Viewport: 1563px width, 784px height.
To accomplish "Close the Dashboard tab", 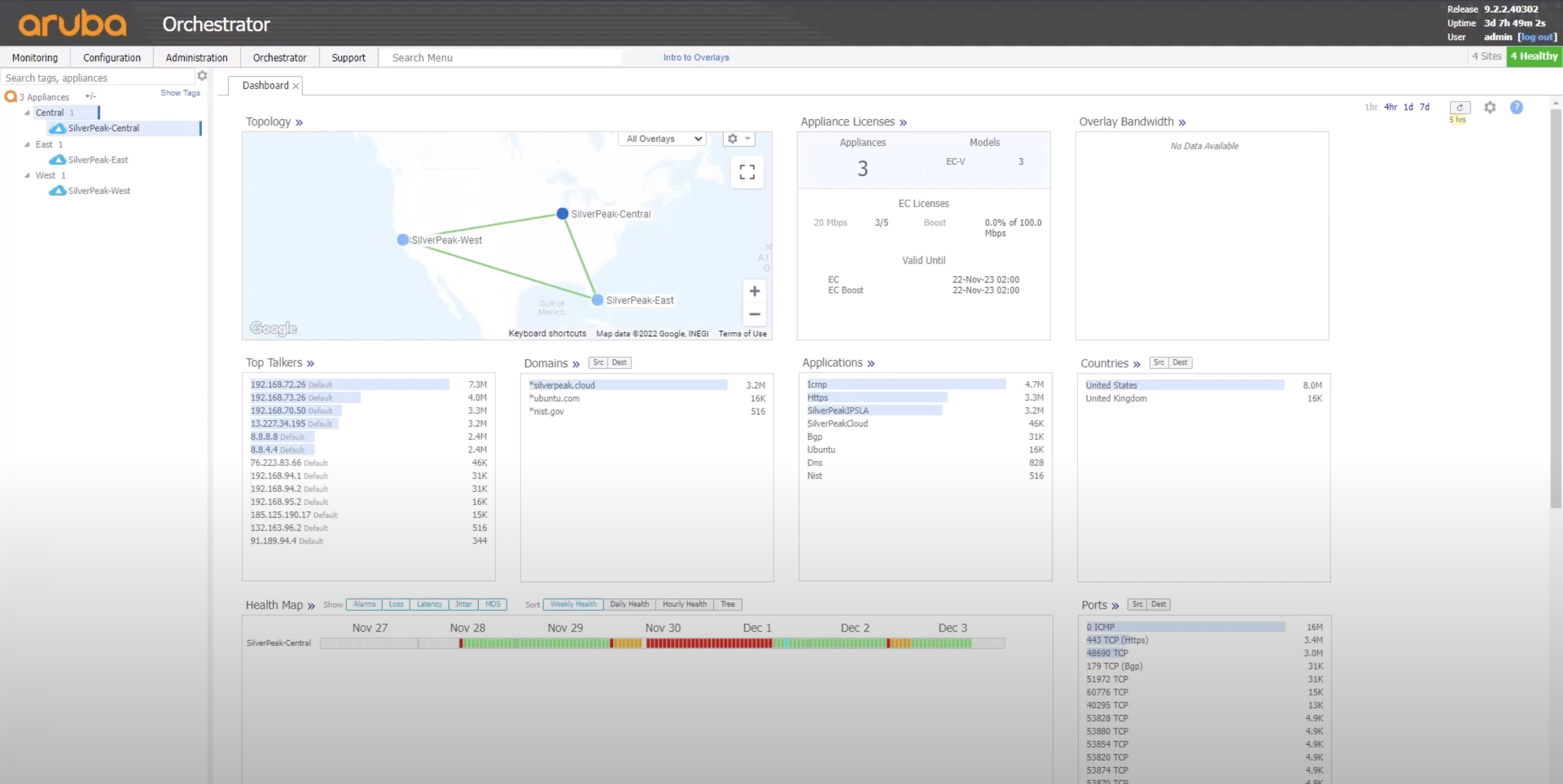I will (296, 86).
